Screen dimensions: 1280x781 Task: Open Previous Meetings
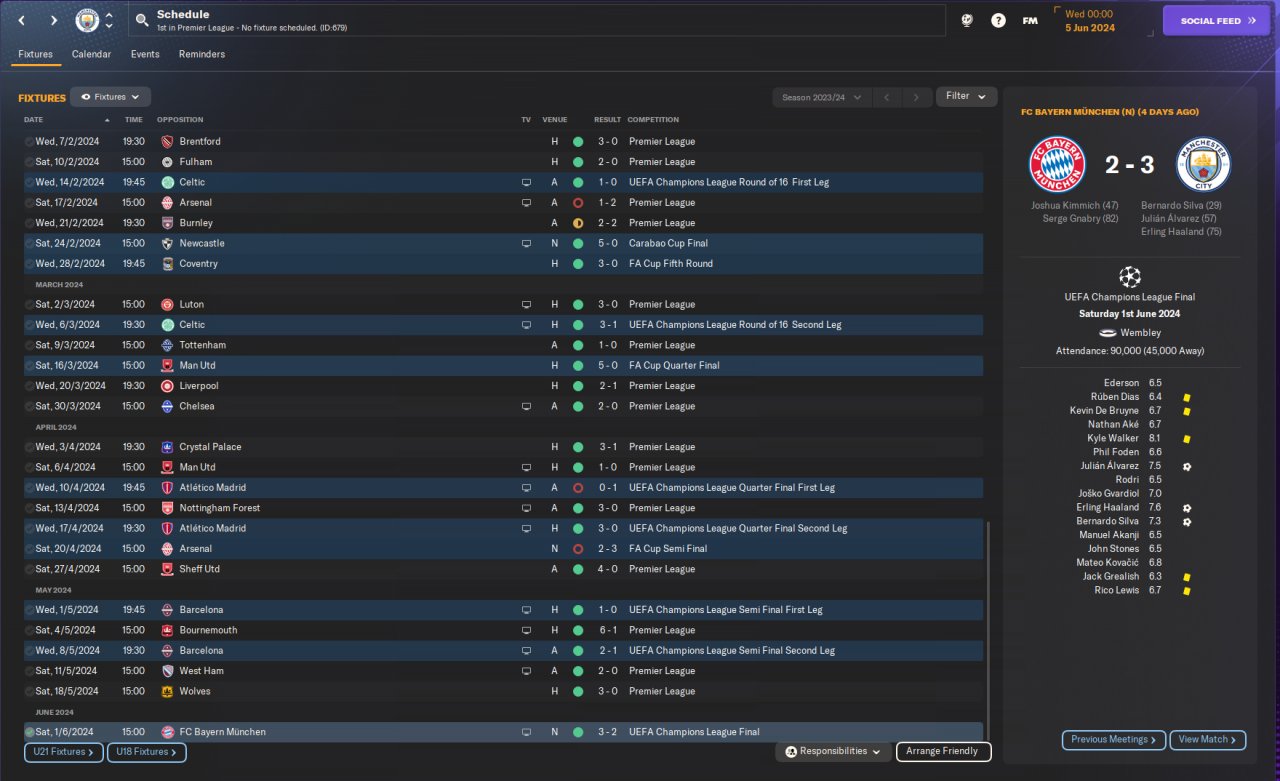tap(1114, 740)
